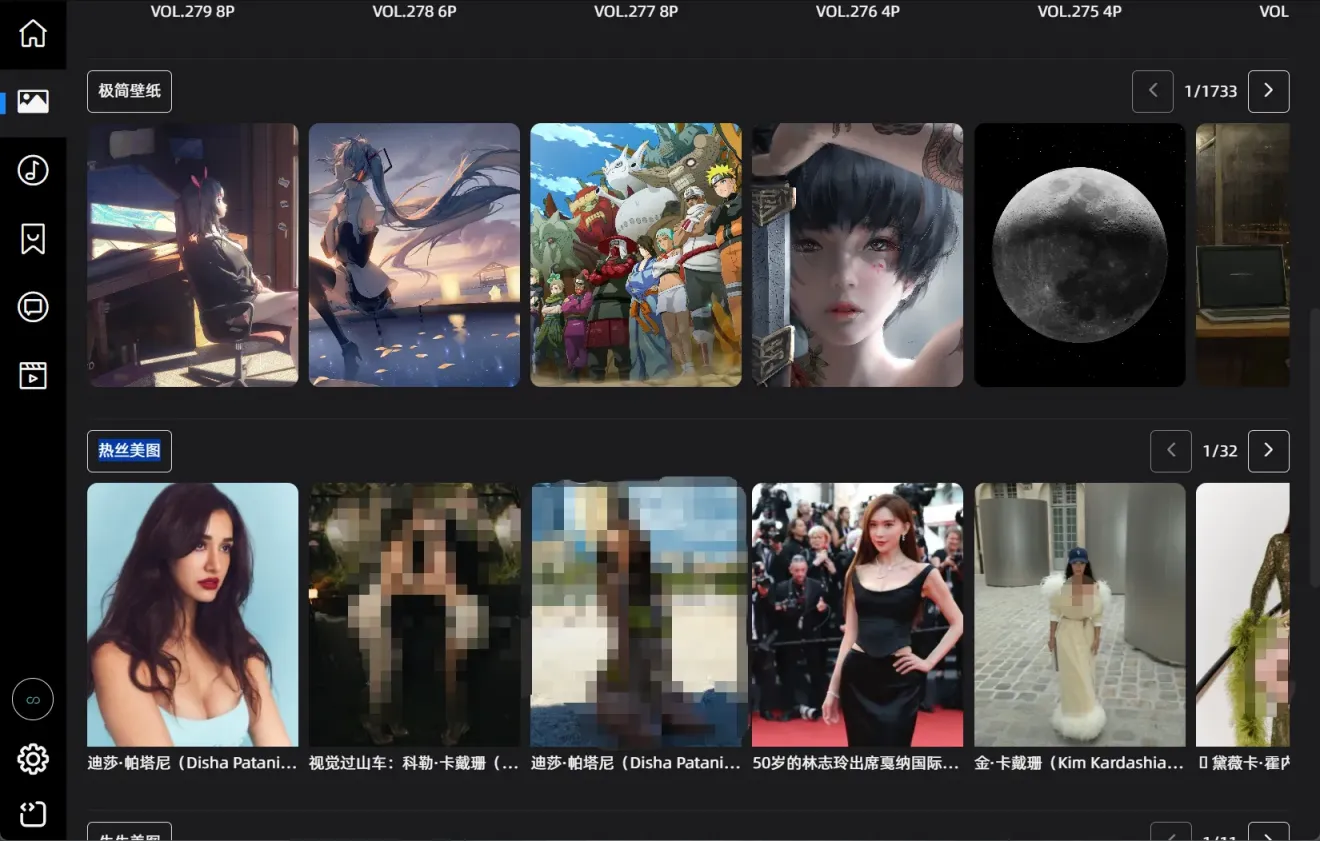
Task: Go to previous page of 极简壁纸
Action: pyautogui.click(x=1152, y=91)
